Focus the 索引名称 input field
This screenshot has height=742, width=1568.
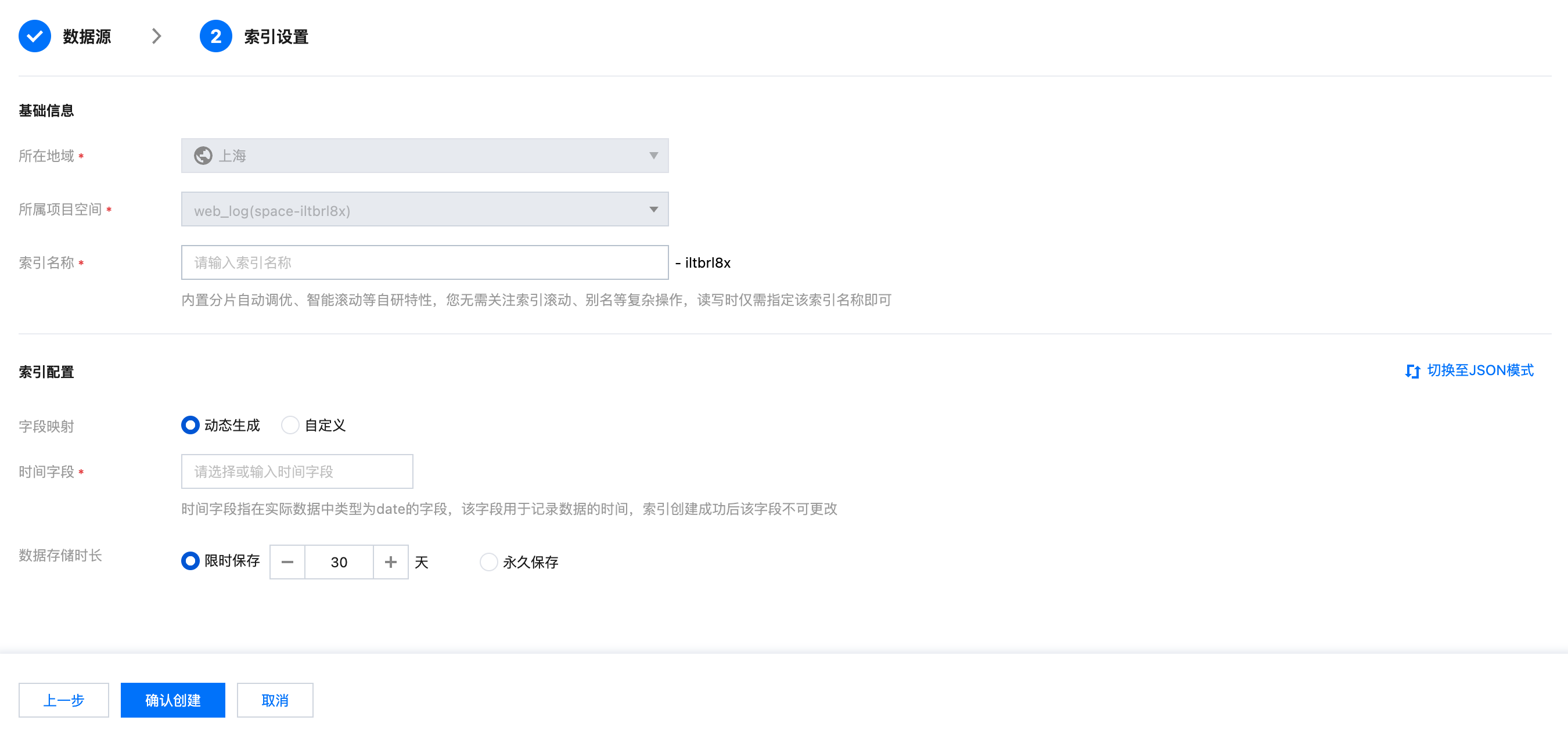point(425,262)
